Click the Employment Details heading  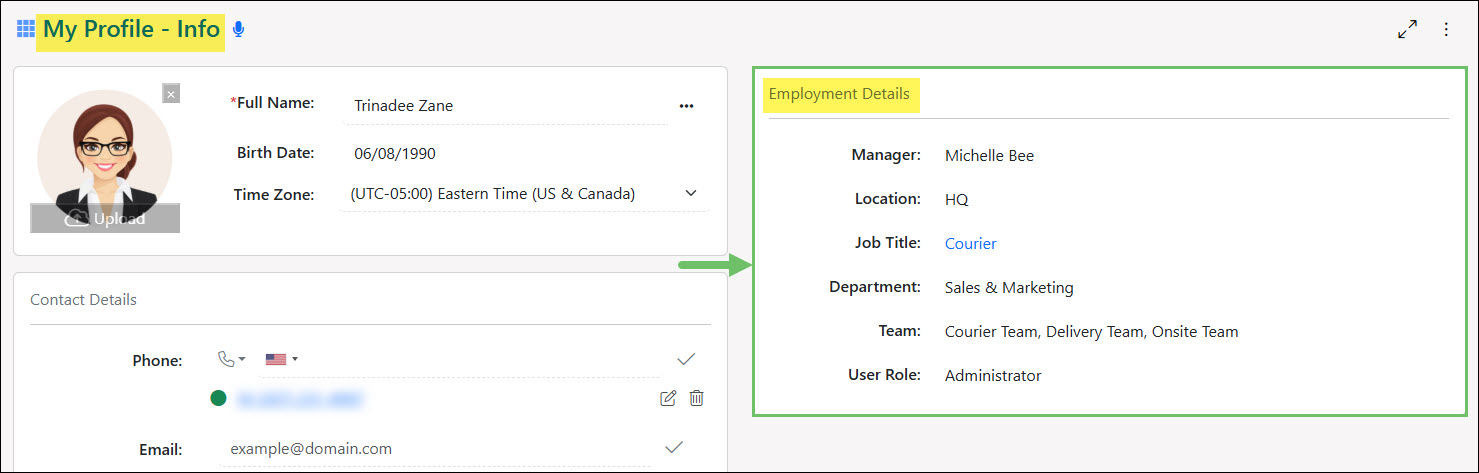click(839, 94)
